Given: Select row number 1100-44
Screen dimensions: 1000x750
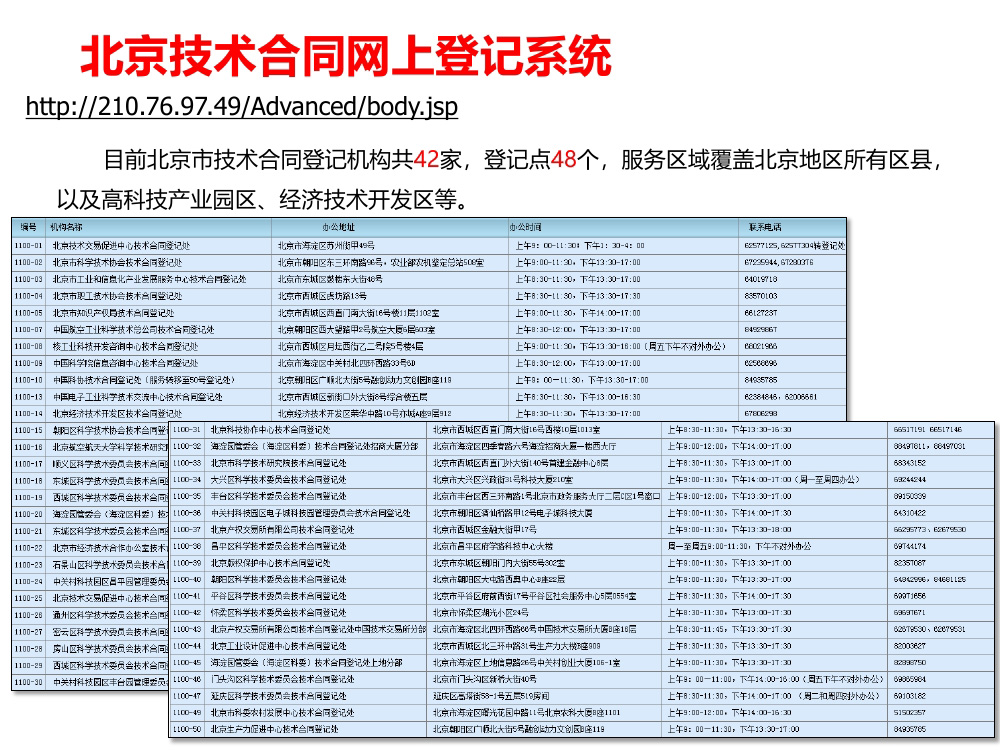Looking at the screenshot, I should click(x=187, y=646).
